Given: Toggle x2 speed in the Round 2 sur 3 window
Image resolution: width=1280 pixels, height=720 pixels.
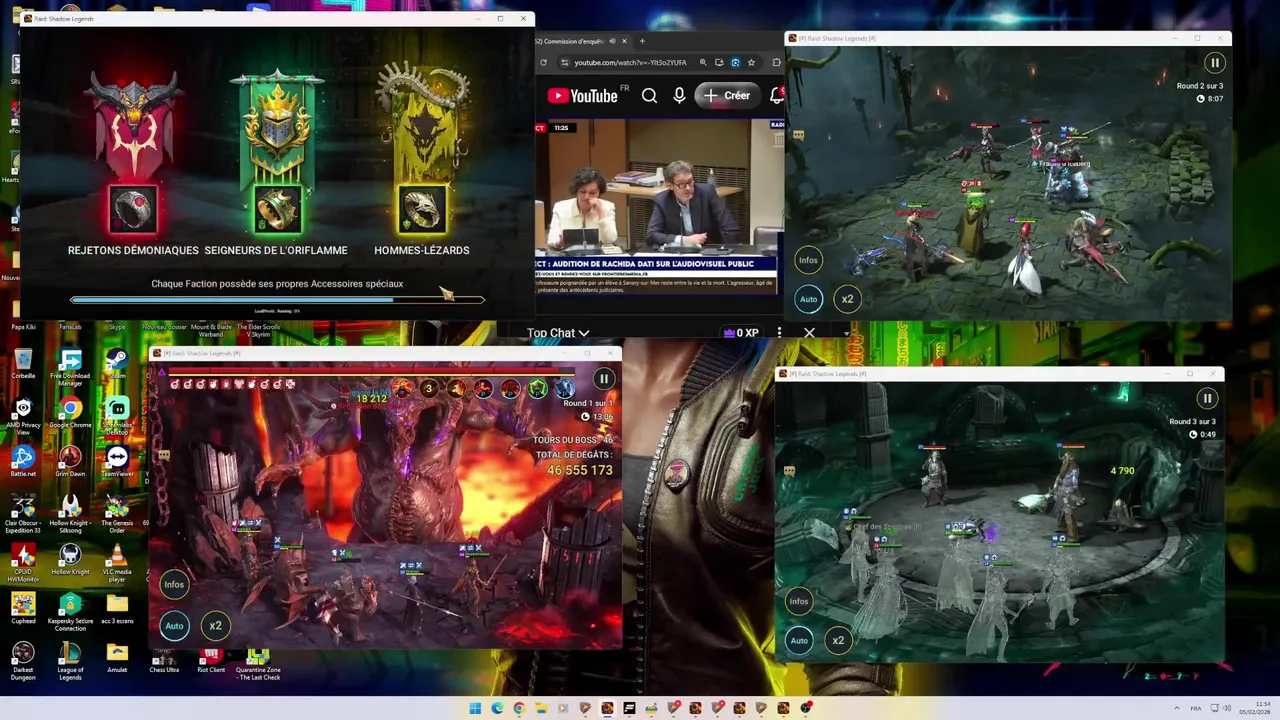Looking at the screenshot, I should [847, 299].
